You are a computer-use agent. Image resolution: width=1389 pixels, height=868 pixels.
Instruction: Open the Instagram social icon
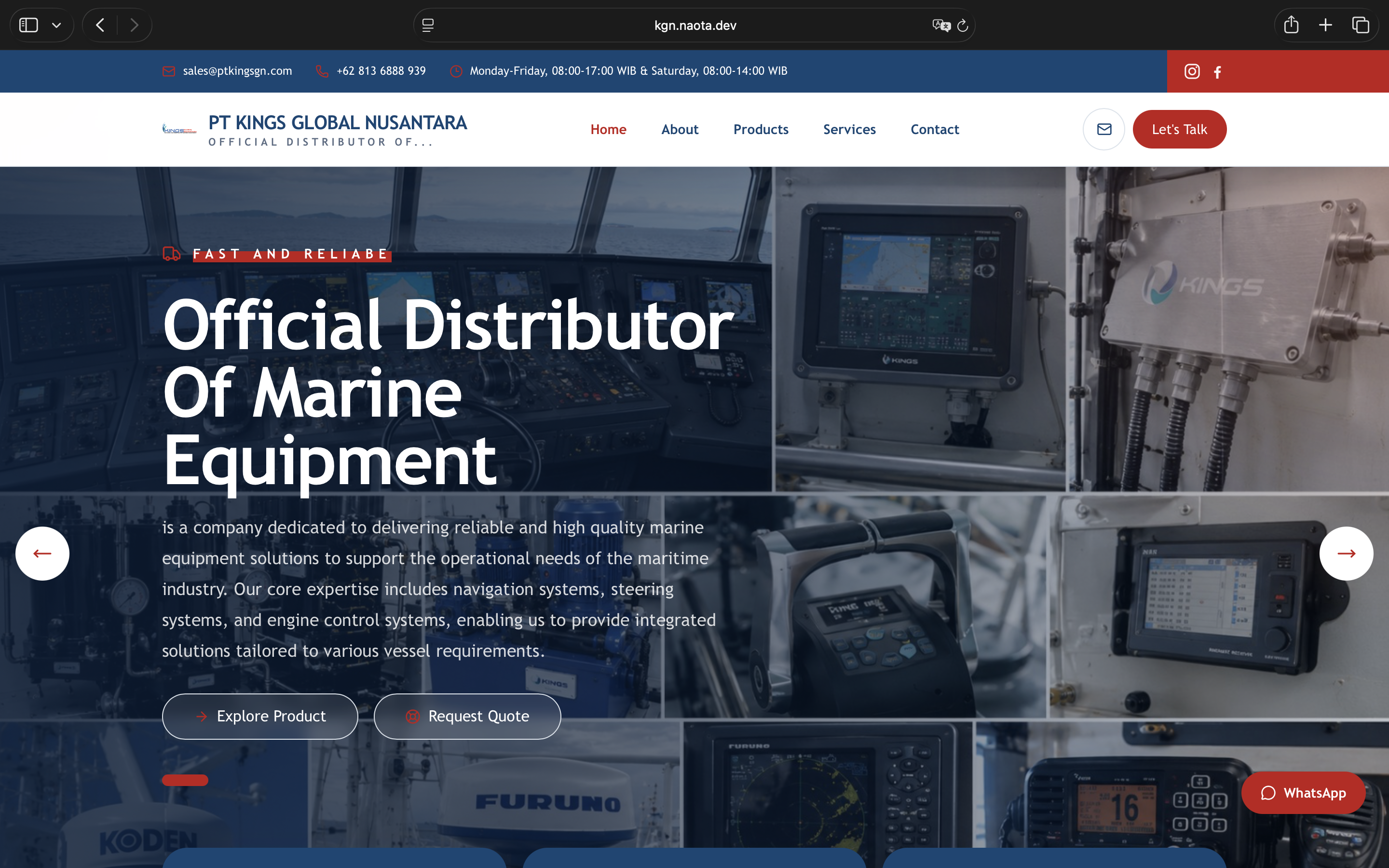click(1192, 71)
